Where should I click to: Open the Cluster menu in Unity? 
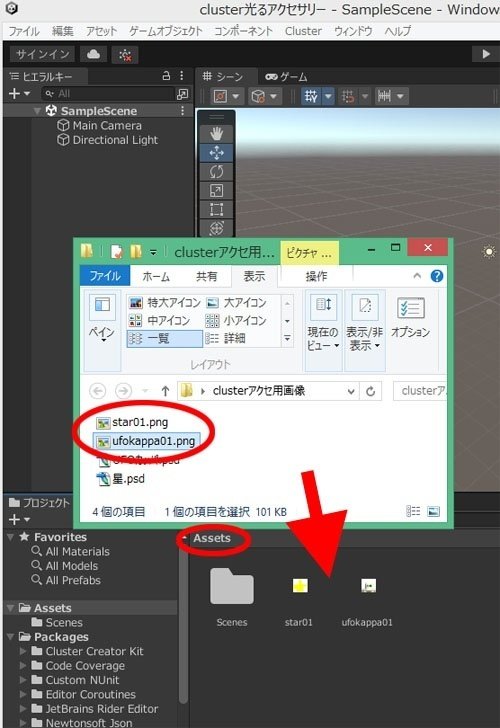pos(303,31)
